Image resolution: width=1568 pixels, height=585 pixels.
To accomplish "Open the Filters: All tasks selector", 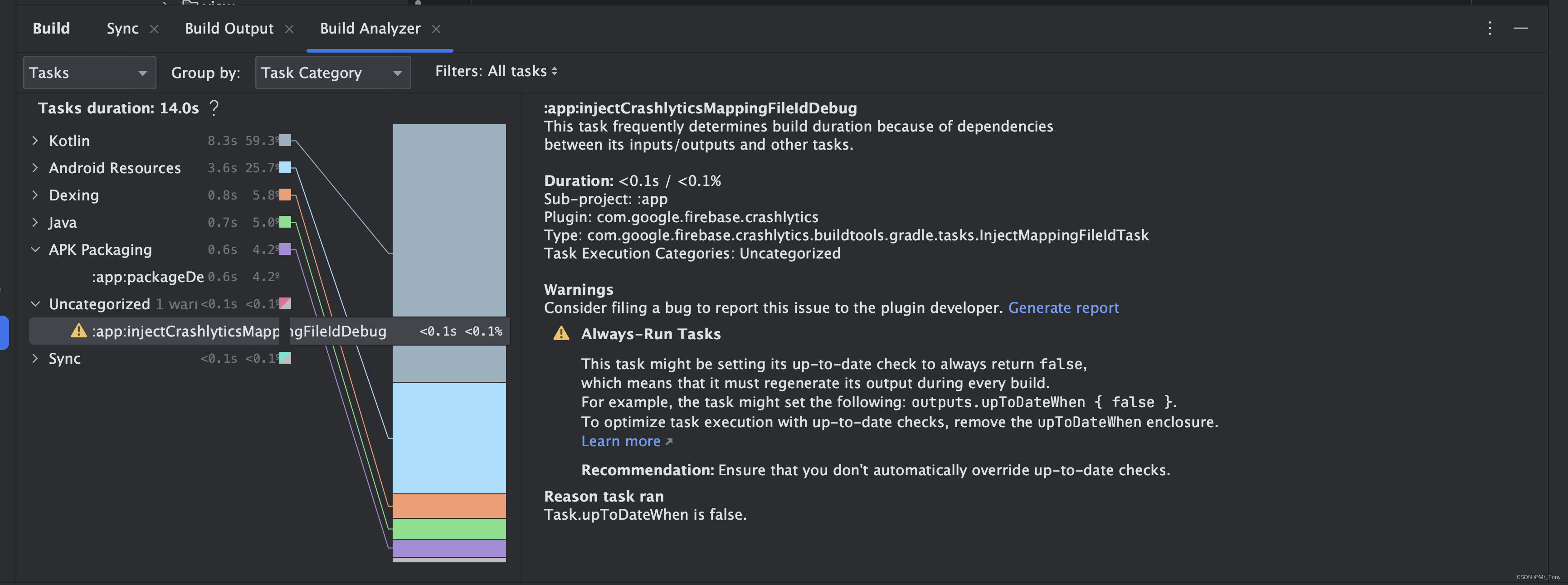I will pos(496,71).
